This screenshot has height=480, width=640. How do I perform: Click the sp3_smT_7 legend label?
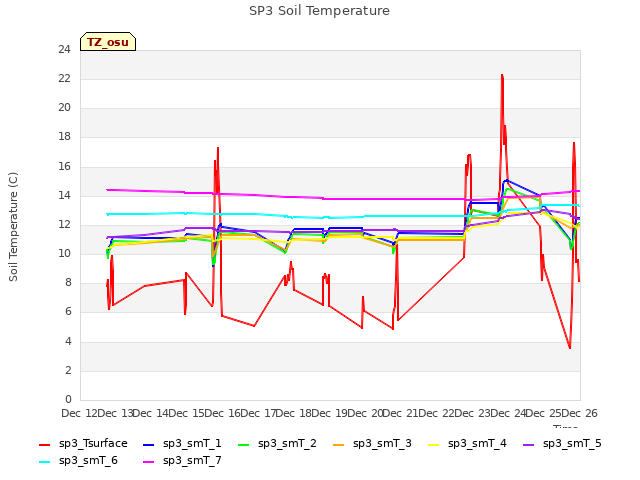coord(192,460)
